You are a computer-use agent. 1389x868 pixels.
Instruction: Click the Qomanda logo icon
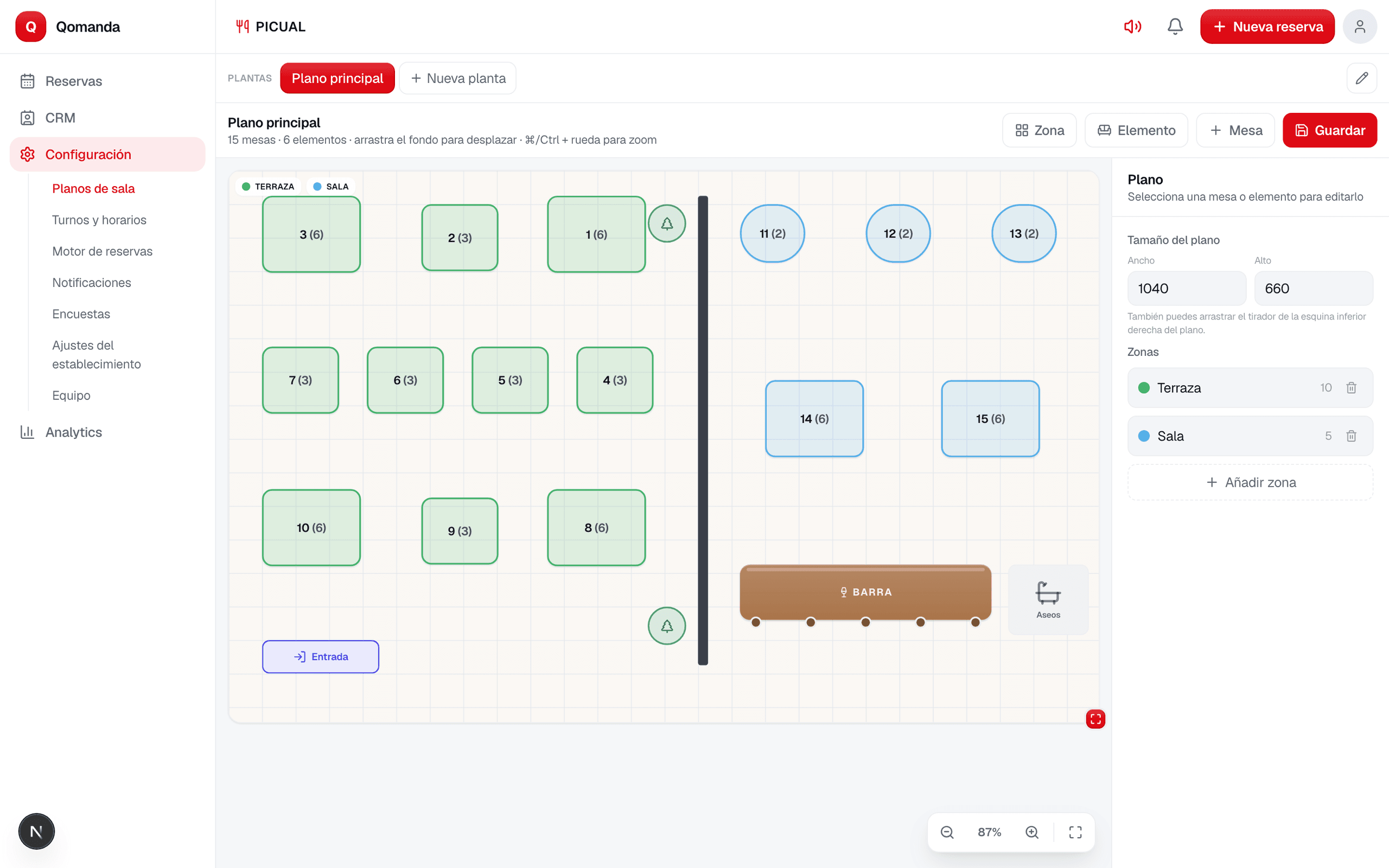[30, 27]
